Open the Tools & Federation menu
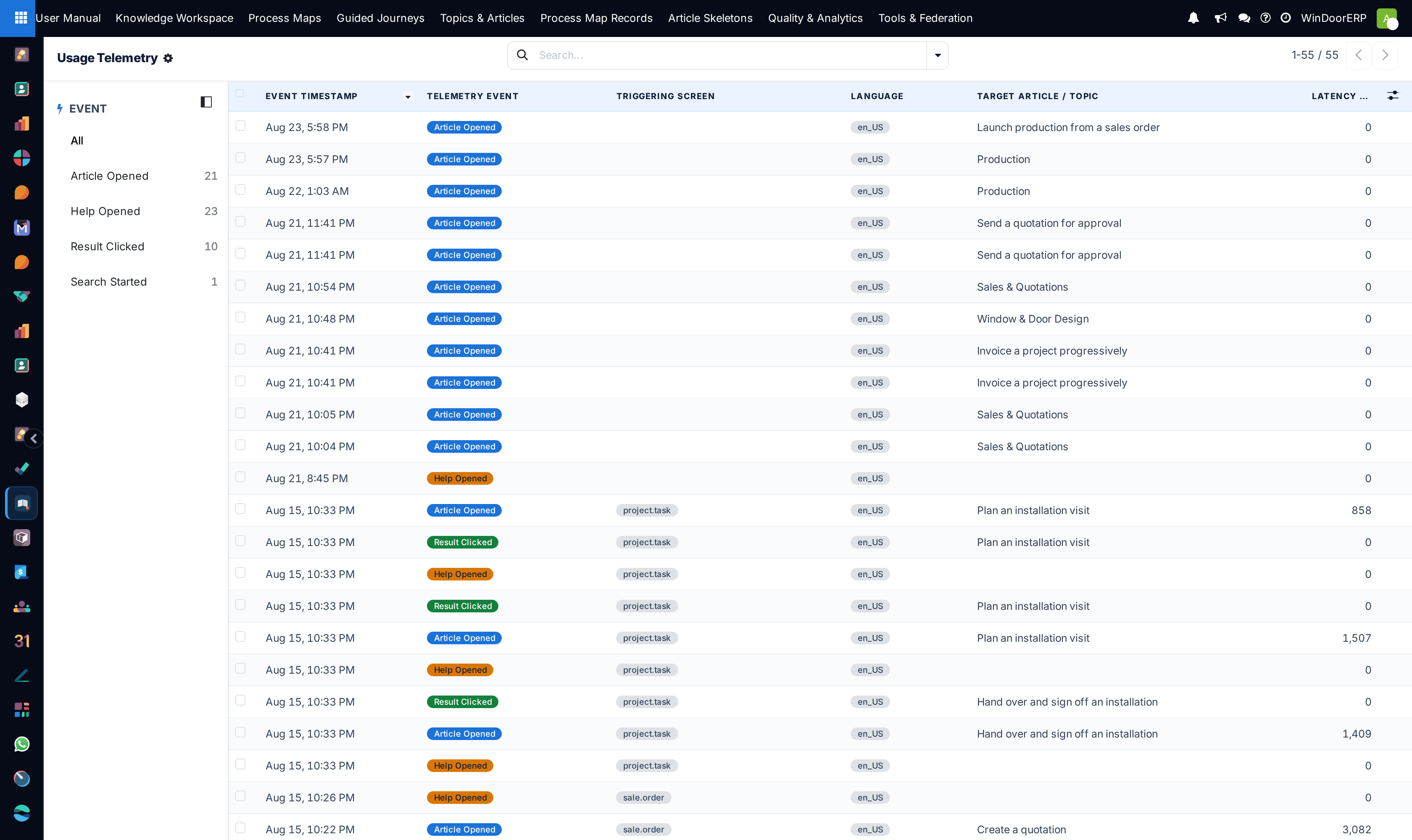 pos(925,18)
